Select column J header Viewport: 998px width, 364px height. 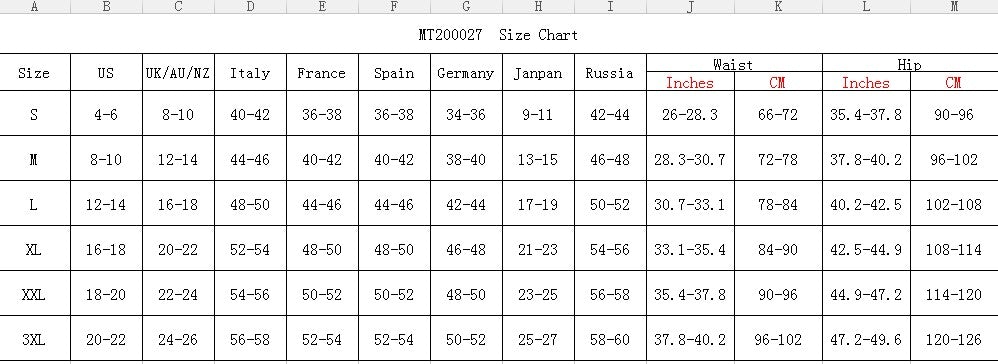coord(691,6)
